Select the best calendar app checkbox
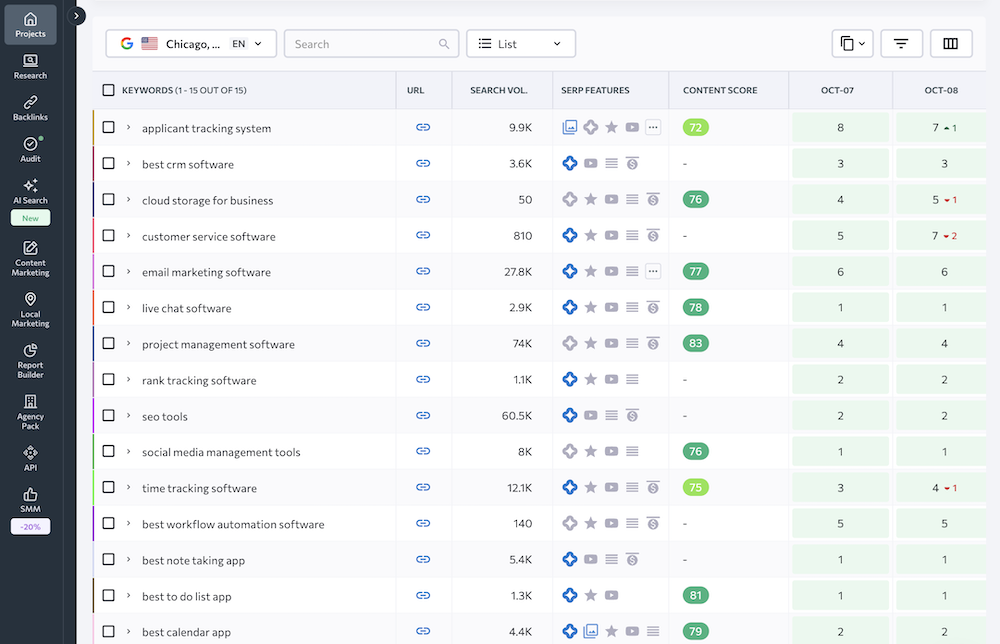1000x644 pixels. (108, 631)
